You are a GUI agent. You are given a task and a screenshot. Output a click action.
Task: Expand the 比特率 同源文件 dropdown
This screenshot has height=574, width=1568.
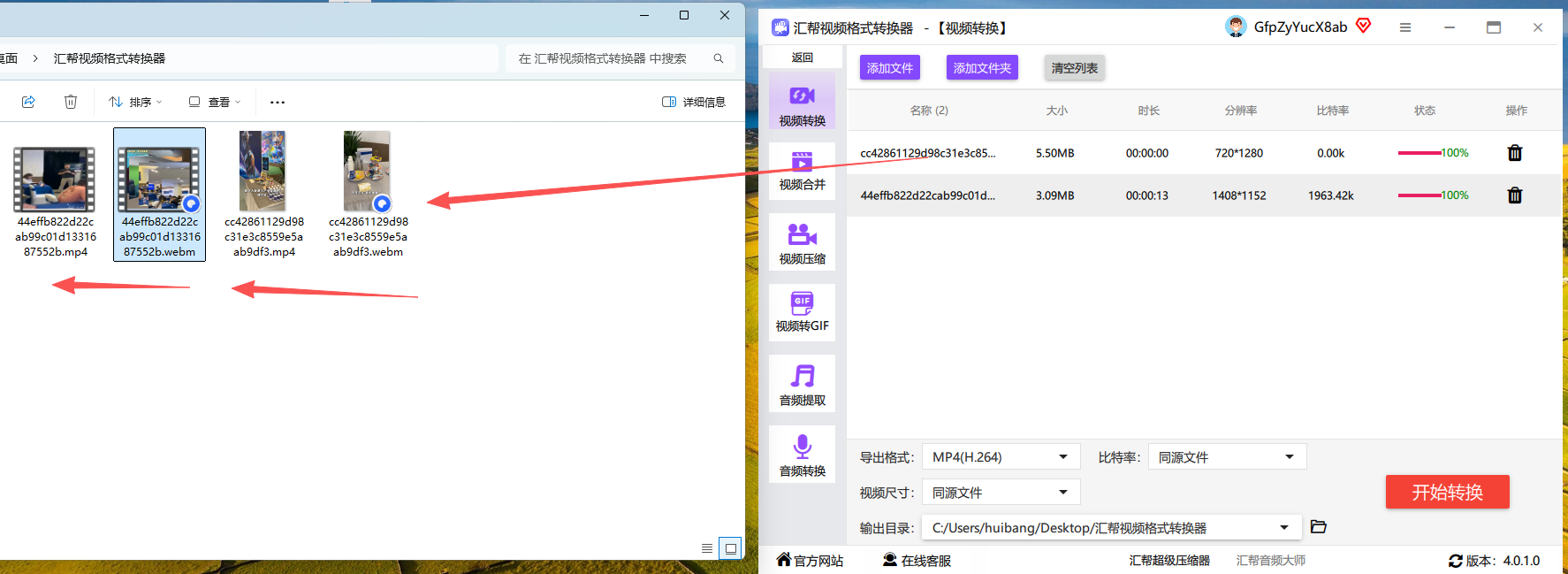point(1227,457)
